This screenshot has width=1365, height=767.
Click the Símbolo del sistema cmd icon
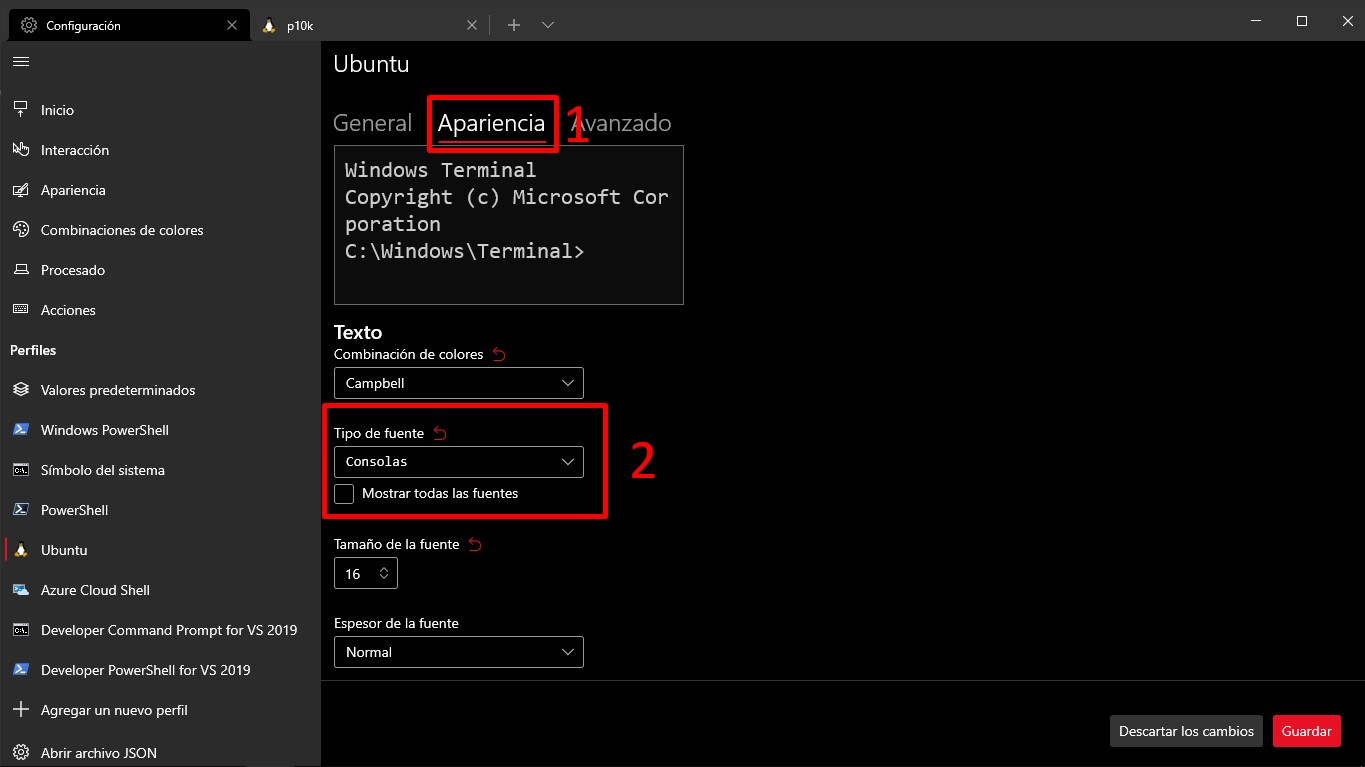[x=21, y=470]
